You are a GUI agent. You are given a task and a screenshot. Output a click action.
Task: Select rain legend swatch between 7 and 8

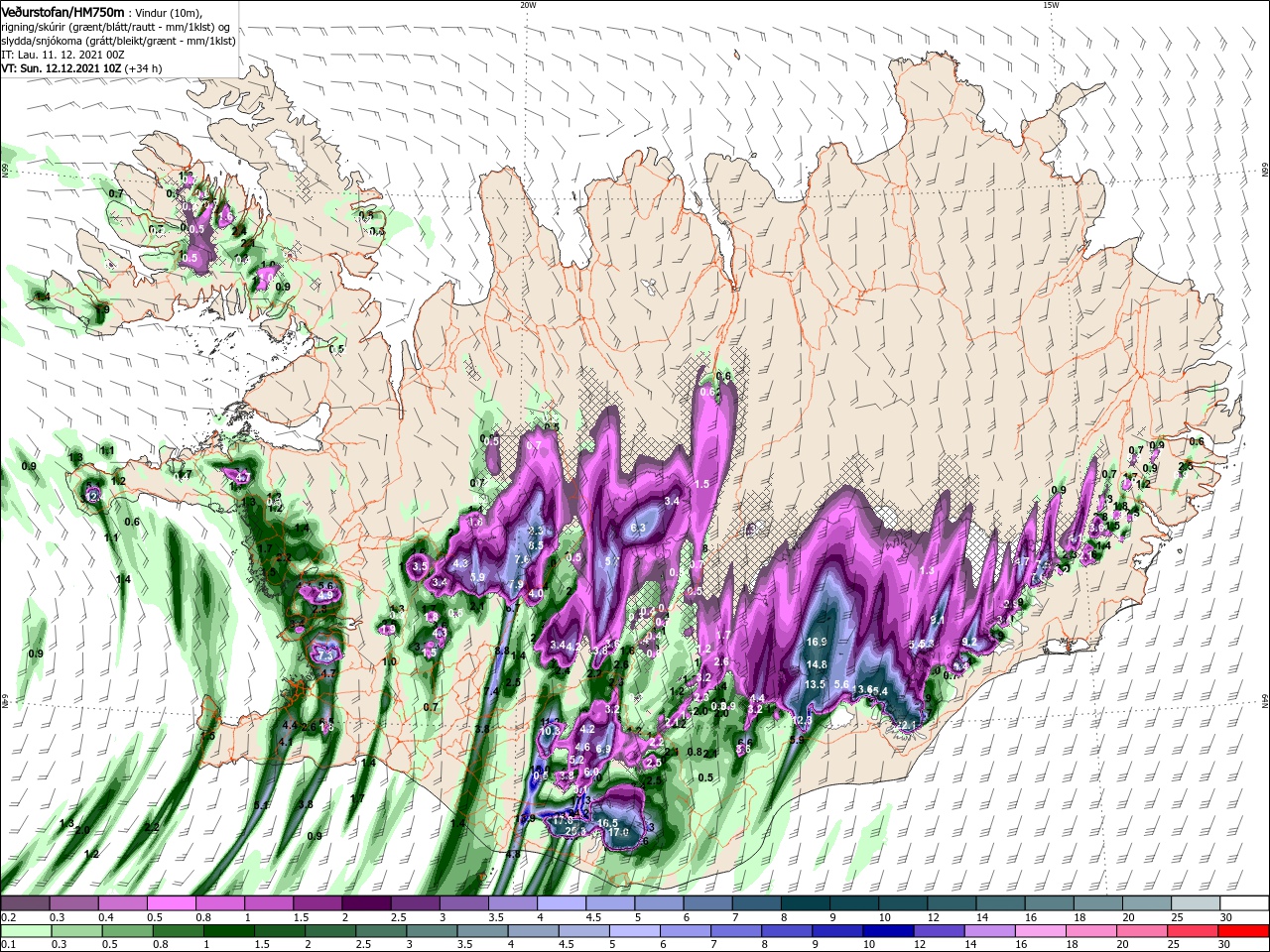(737, 930)
